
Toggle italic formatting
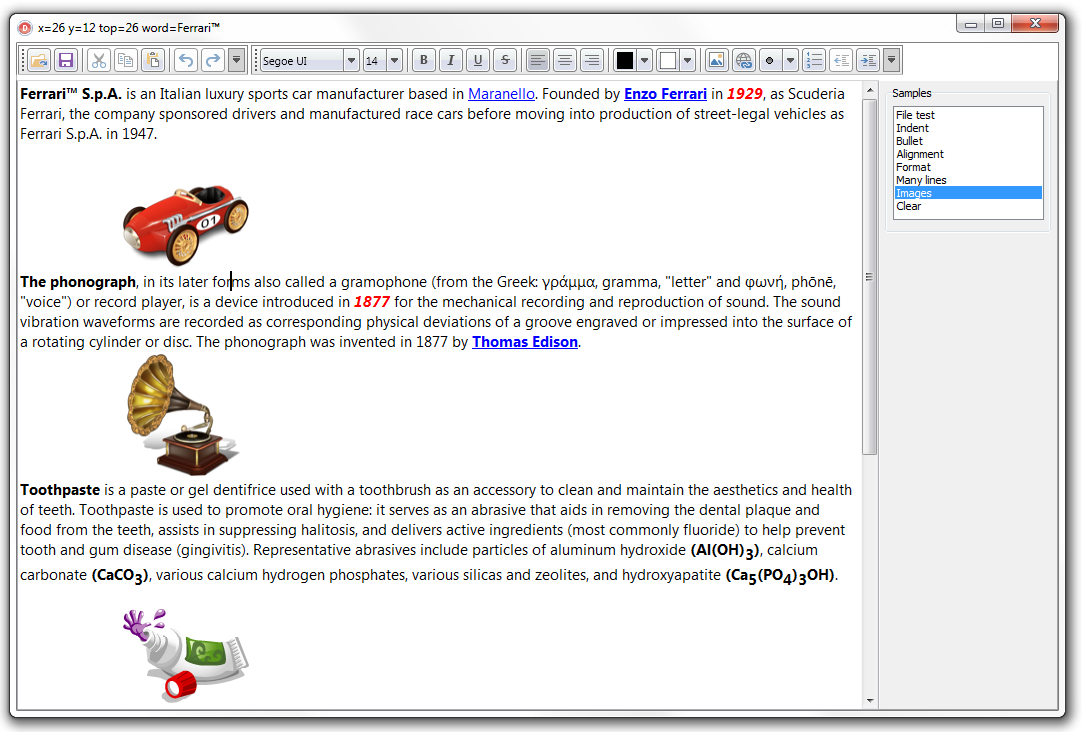point(451,61)
